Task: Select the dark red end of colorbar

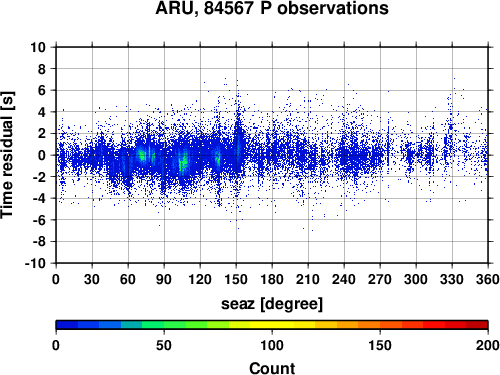Action: (x=477, y=325)
